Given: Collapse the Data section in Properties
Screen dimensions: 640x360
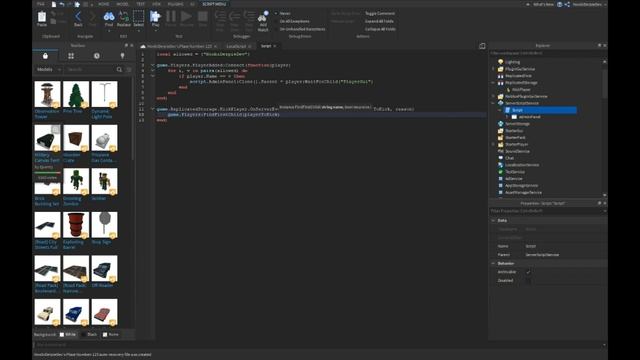Looking at the screenshot, I should tap(493, 220).
